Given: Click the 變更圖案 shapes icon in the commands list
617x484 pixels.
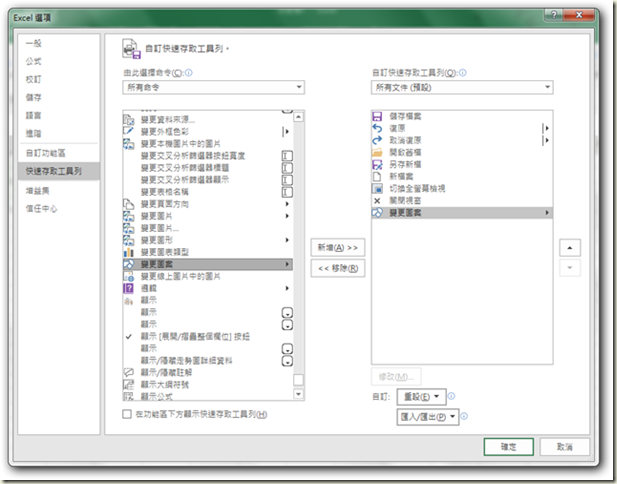Looking at the screenshot, I should tap(129, 264).
